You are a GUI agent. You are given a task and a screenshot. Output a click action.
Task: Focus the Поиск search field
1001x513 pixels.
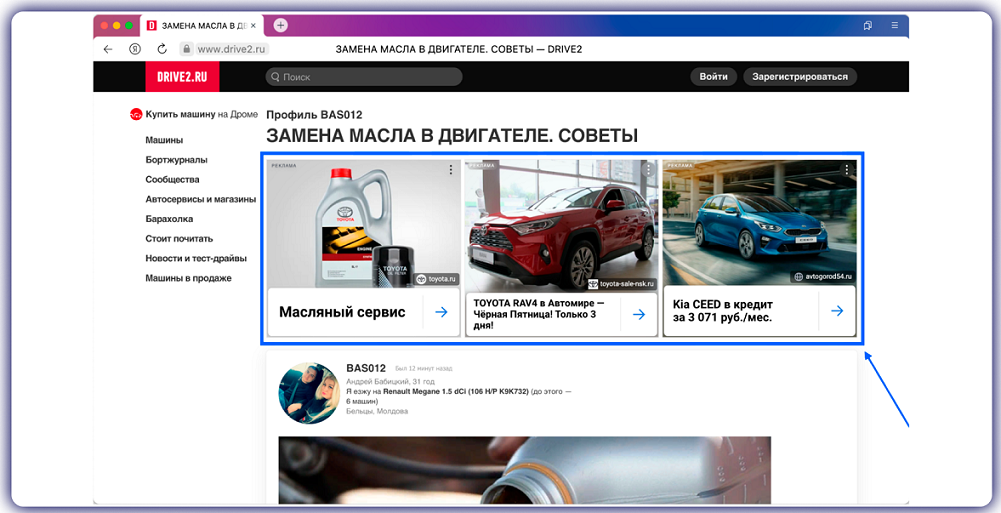tap(364, 77)
